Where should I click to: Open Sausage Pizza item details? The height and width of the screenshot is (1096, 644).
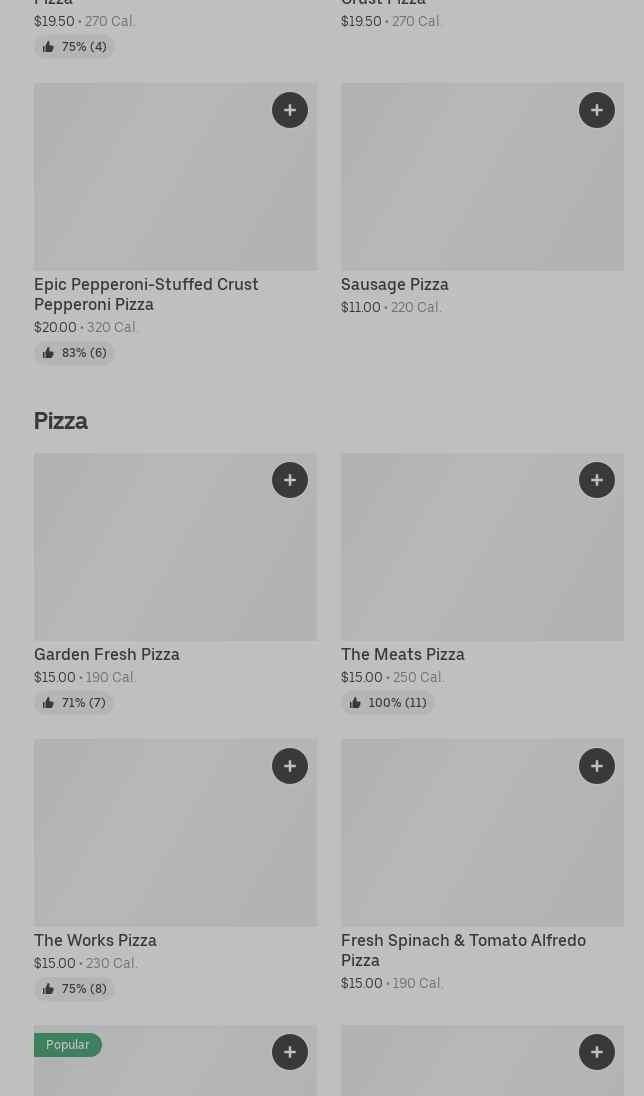[395, 284]
